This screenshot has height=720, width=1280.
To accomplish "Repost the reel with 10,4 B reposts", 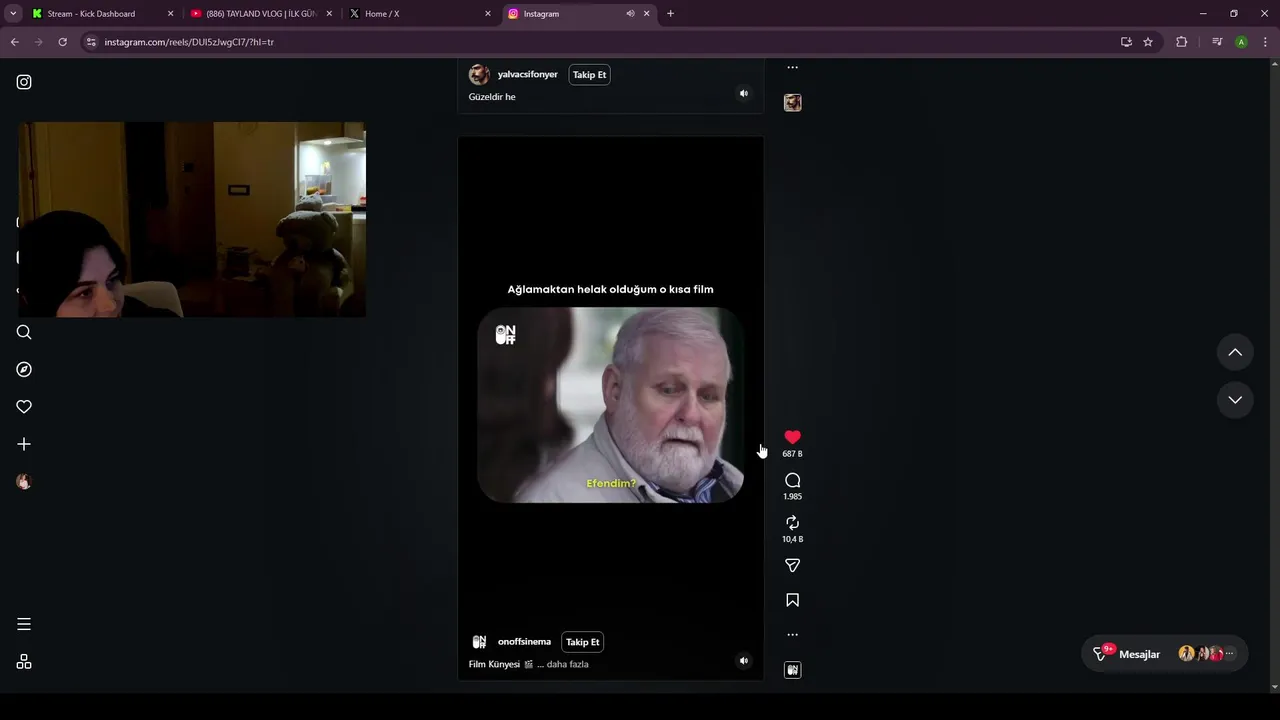I will pyautogui.click(x=792, y=523).
